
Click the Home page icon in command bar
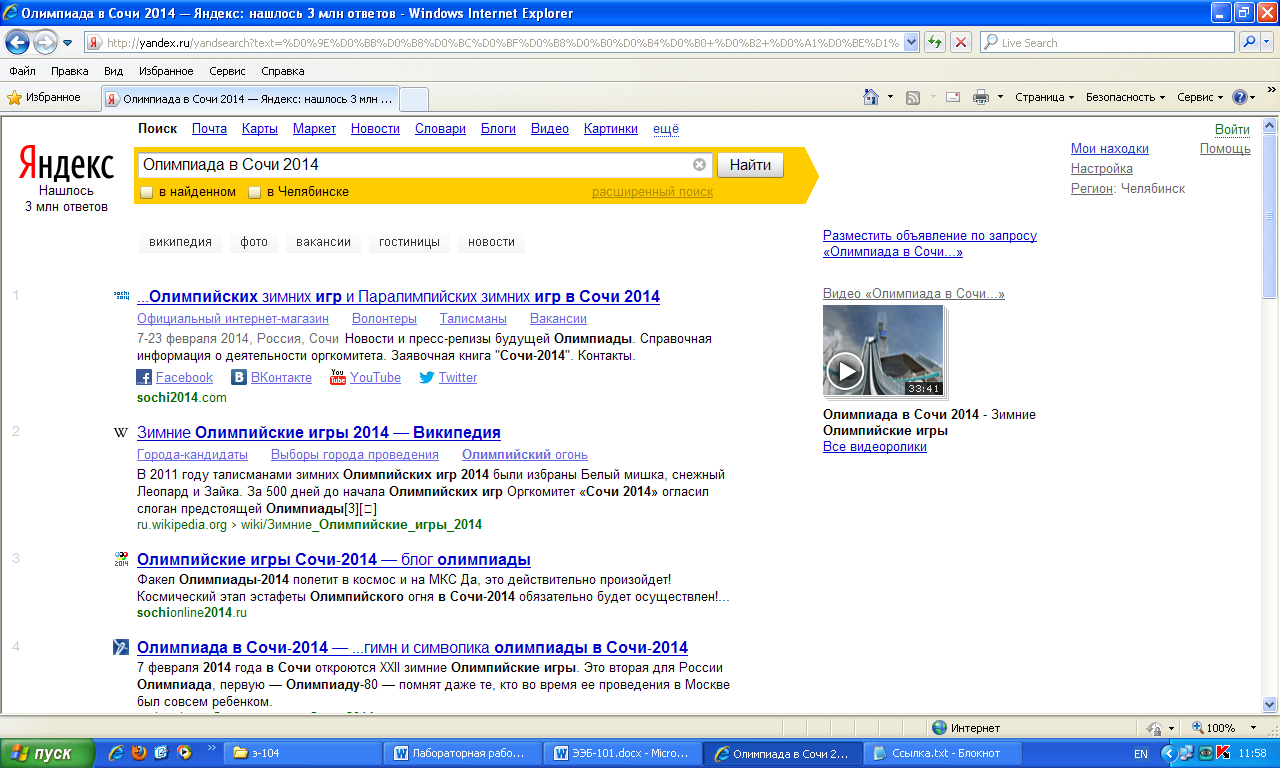tap(872, 97)
